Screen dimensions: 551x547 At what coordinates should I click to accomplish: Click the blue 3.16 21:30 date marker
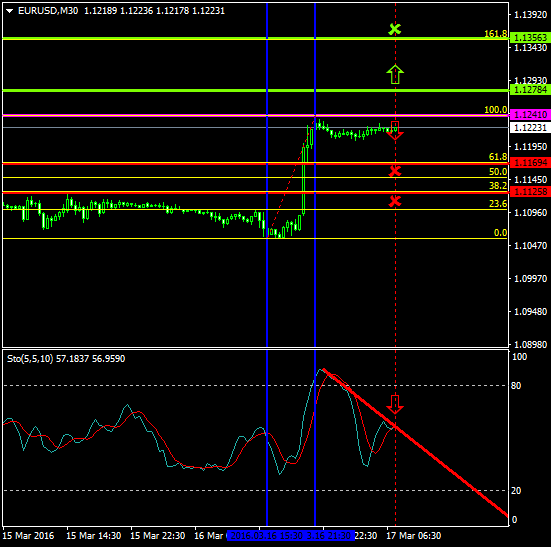point(330,536)
